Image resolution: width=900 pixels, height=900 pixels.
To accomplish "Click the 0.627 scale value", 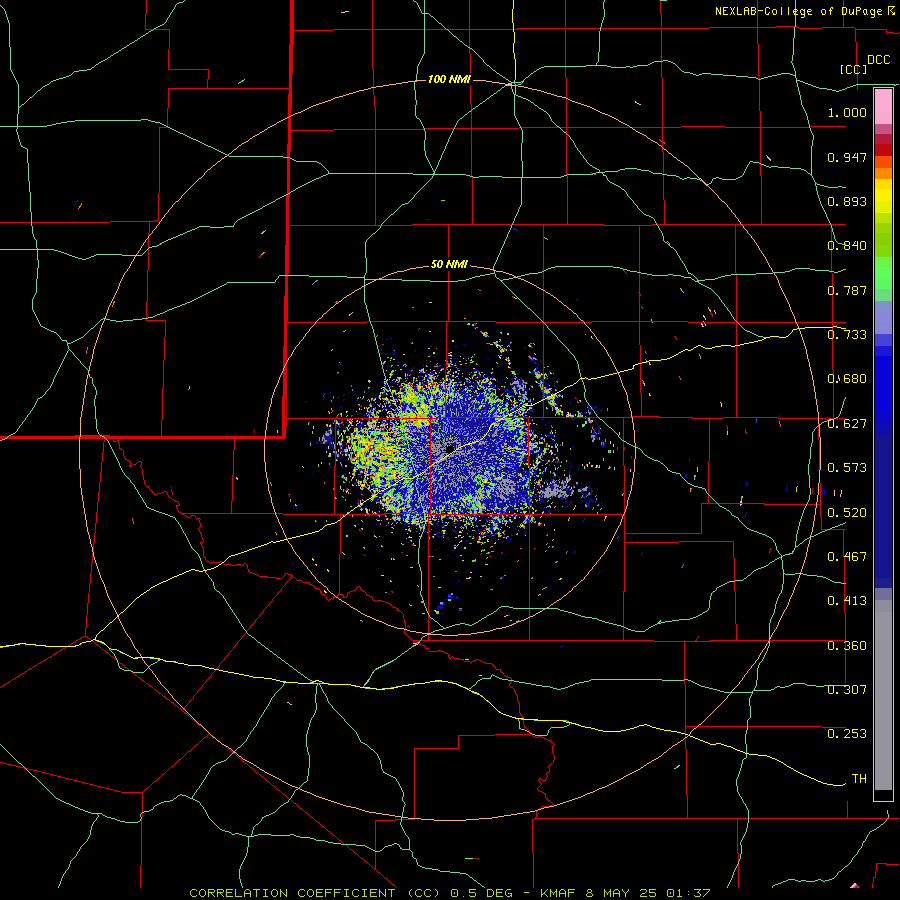I will pos(847,424).
